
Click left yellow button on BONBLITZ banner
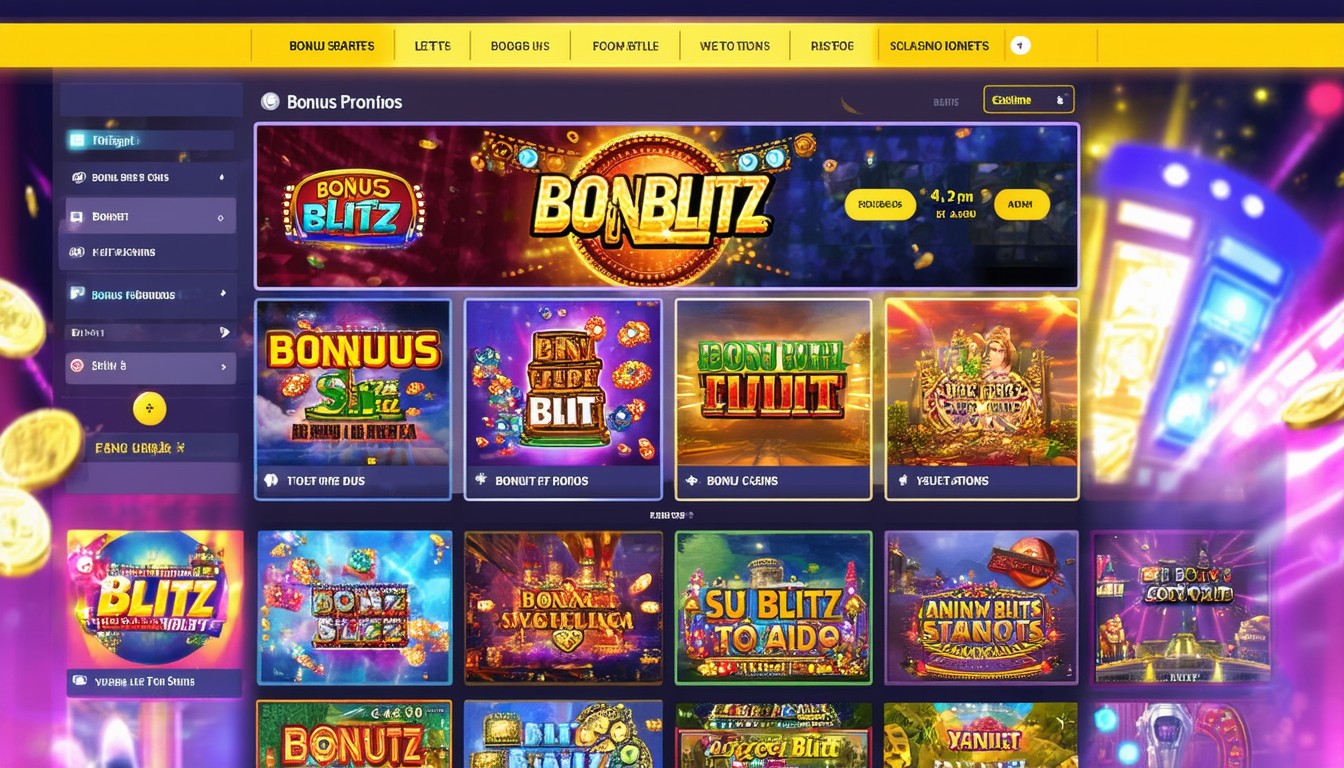880,204
